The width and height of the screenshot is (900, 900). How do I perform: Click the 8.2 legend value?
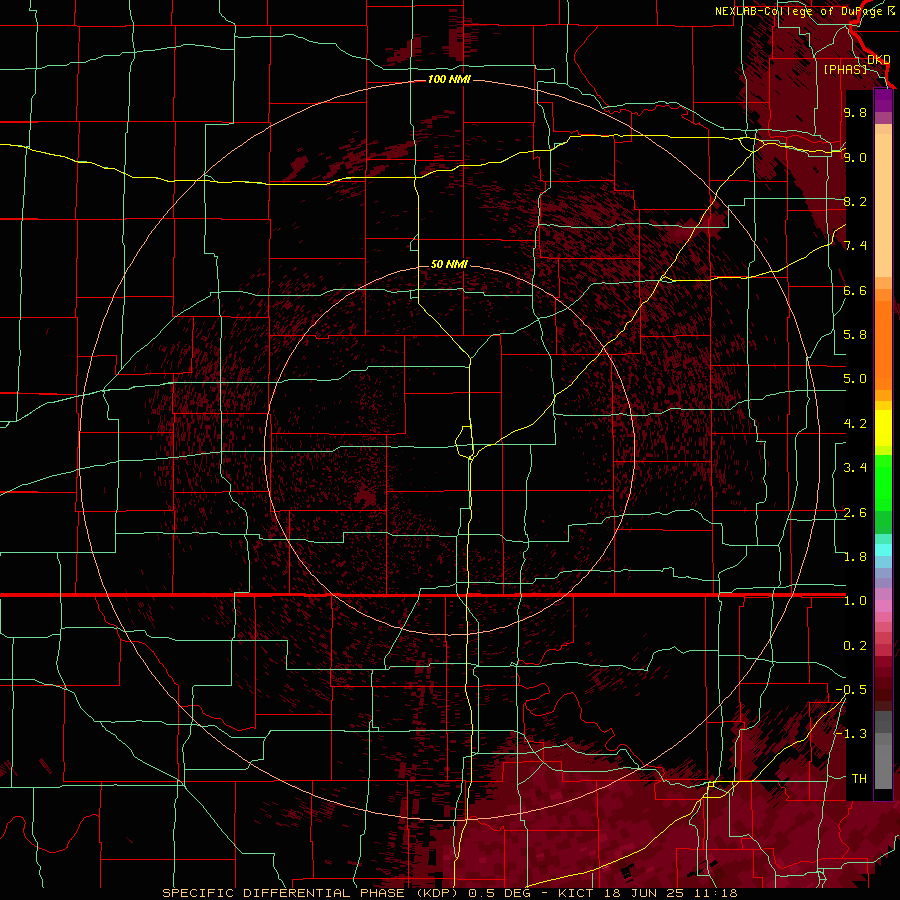pyautogui.click(x=855, y=201)
